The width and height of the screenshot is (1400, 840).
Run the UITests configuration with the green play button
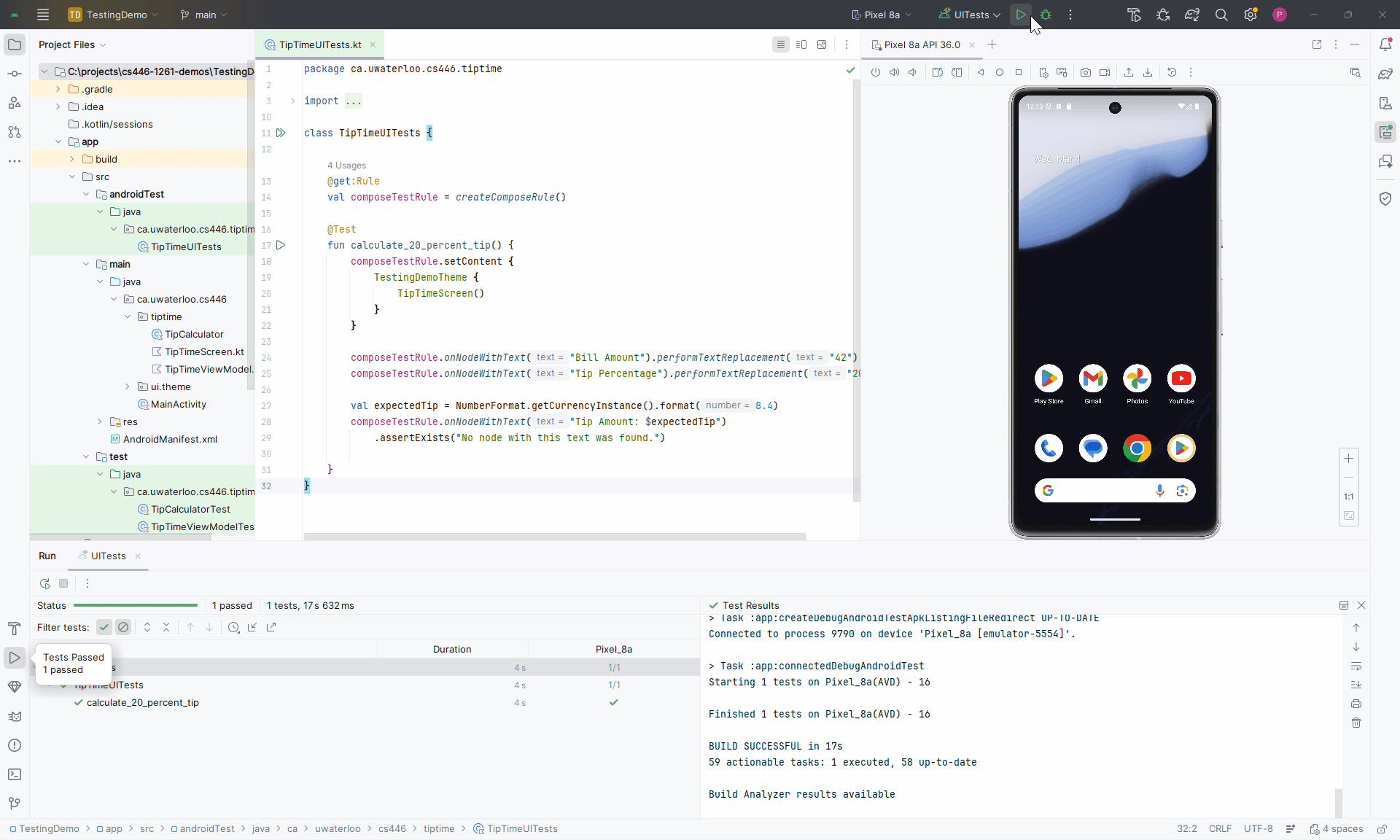pyautogui.click(x=1020, y=15)
